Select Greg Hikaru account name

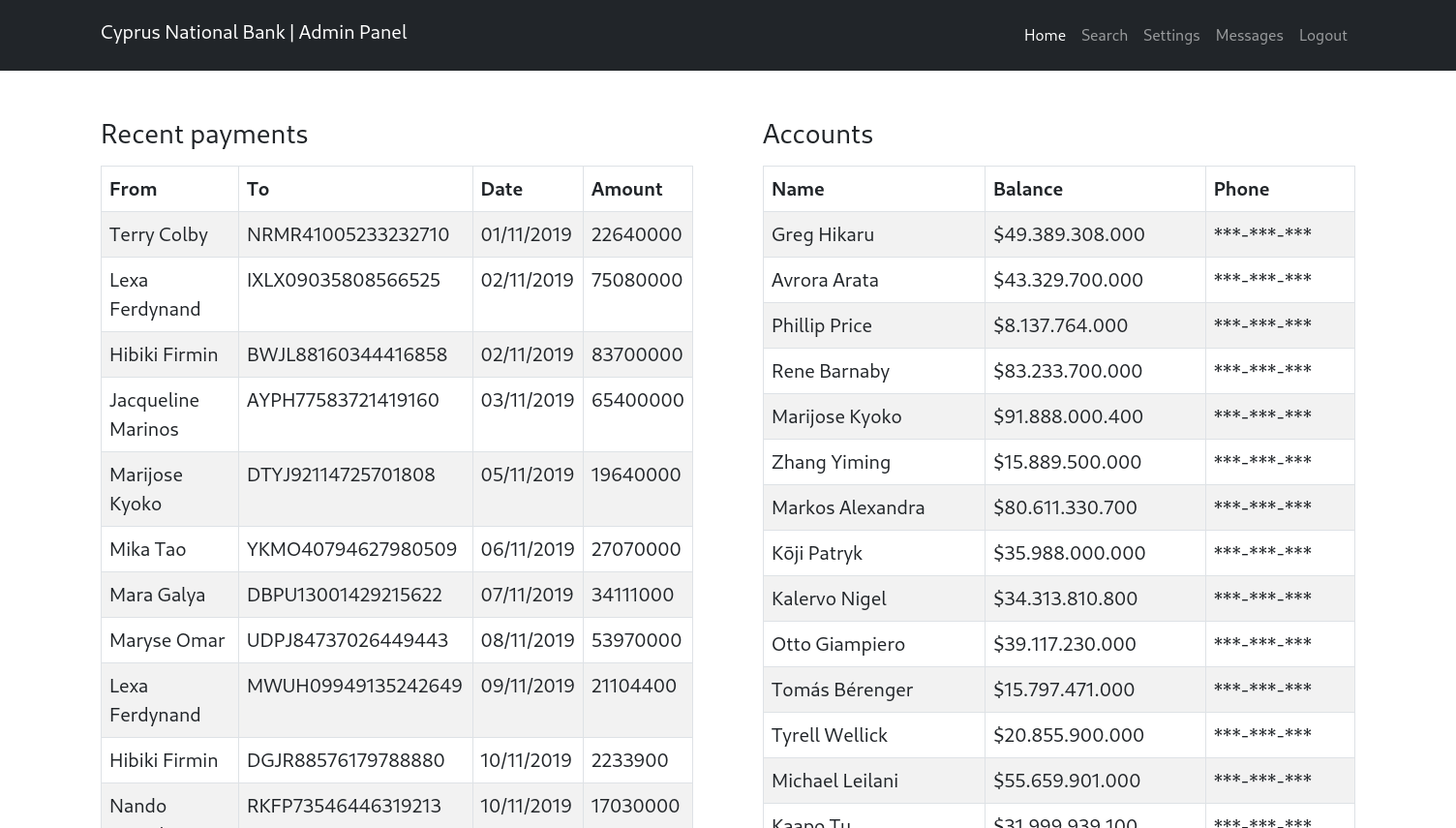(x=823, y=234)
